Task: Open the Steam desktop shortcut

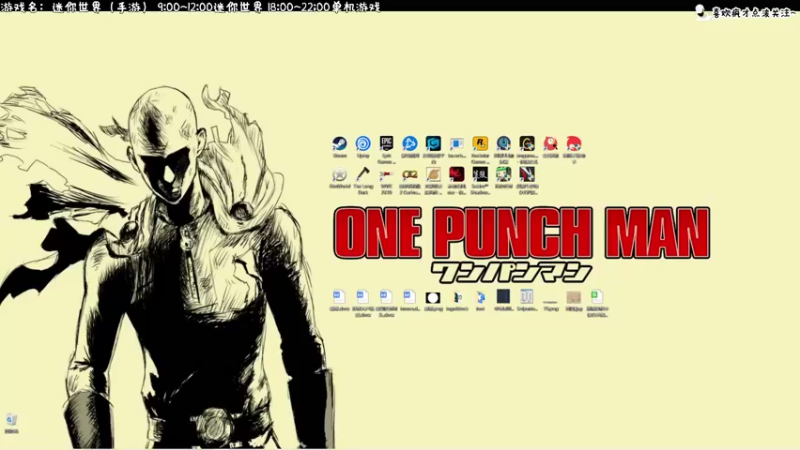Action: tap(339, 144)
